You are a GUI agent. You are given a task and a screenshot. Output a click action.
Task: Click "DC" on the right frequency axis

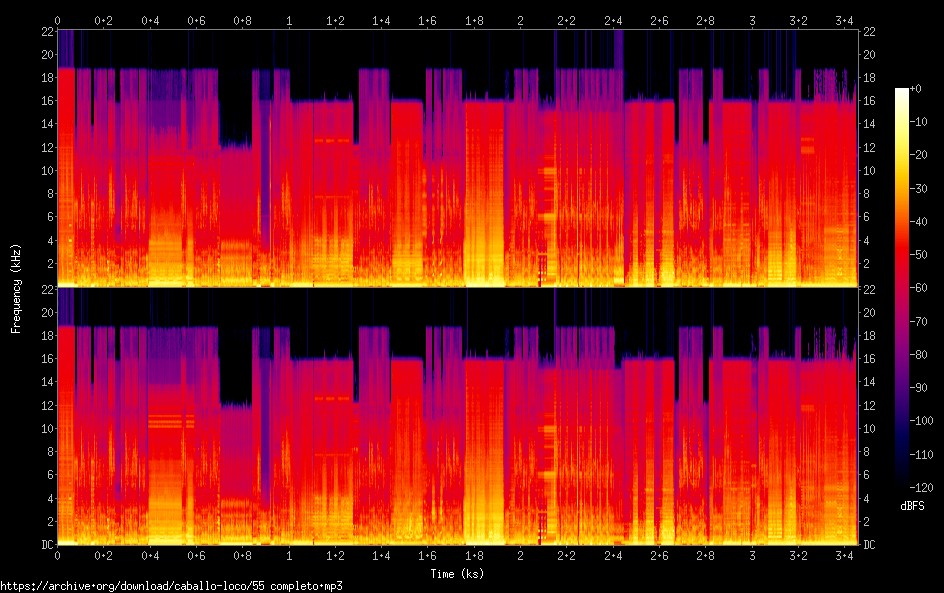pyautogui.click(x=869, y=545)
